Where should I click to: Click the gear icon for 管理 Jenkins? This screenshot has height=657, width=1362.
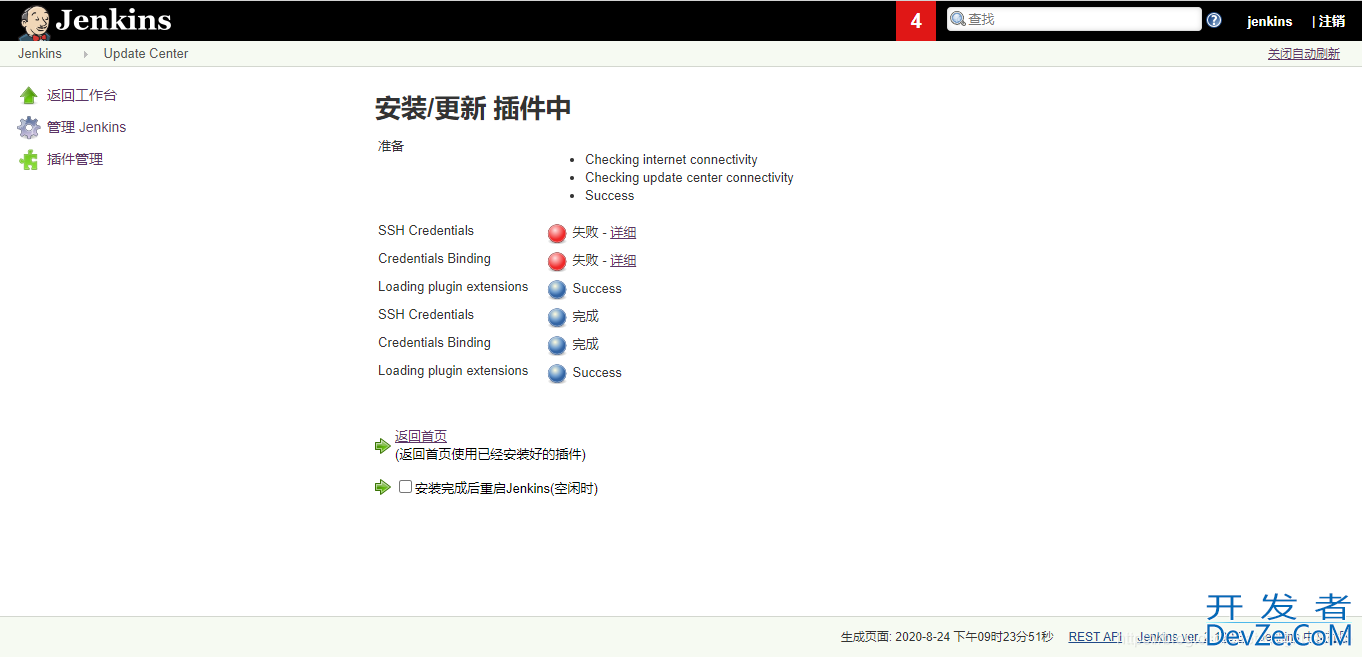pos(29,127)
